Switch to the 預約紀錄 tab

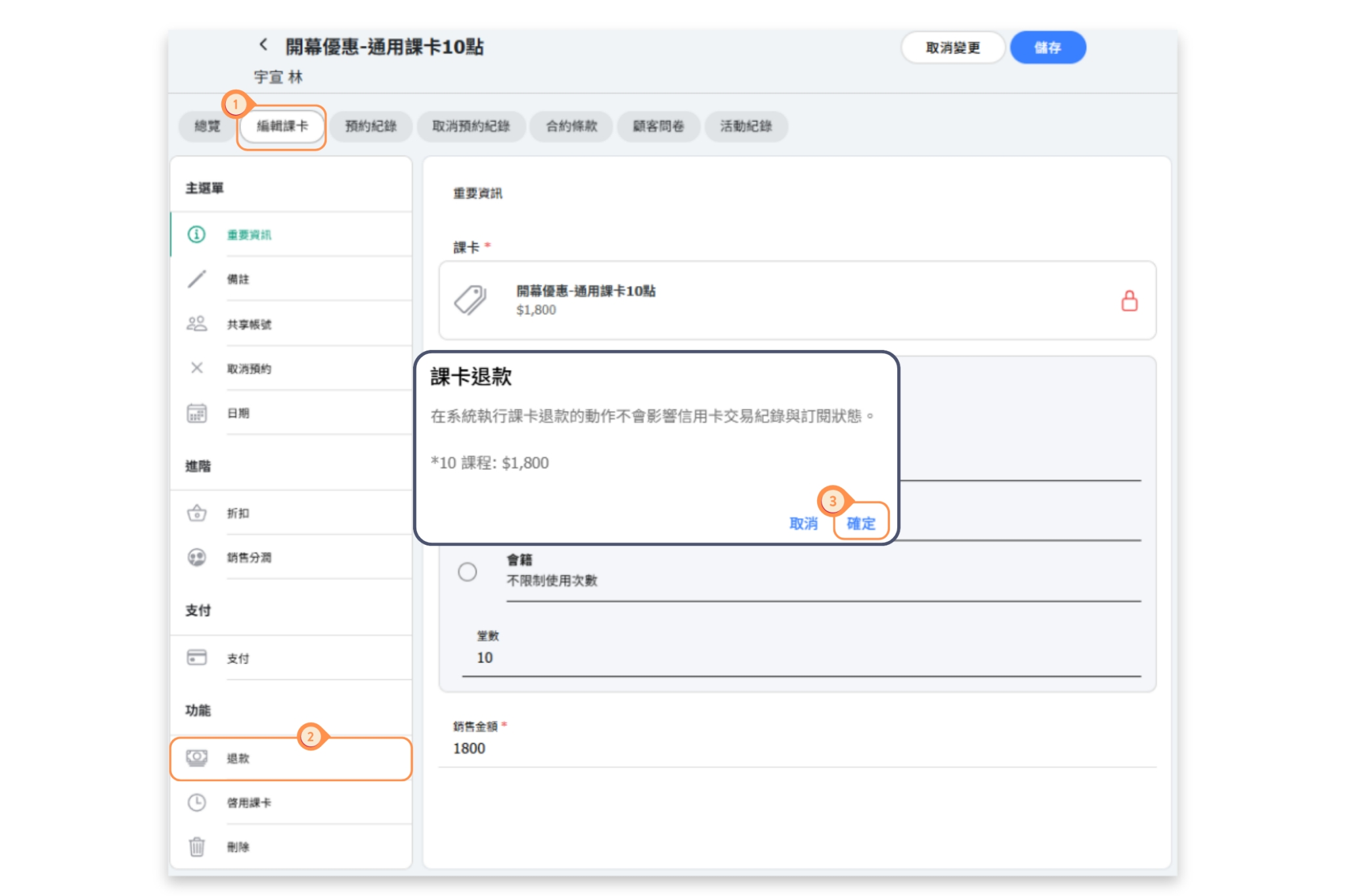tap(370, 126)
